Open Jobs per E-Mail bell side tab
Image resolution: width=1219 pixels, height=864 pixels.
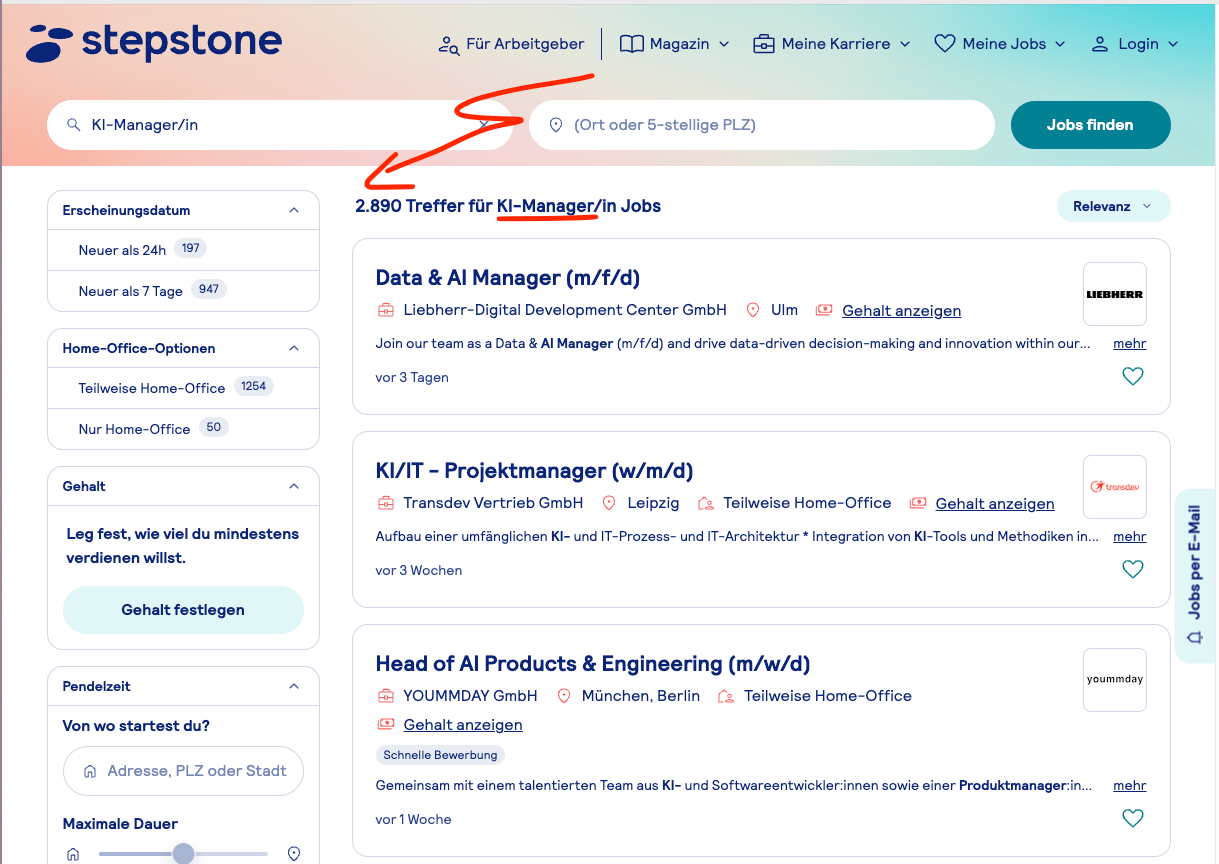pyautogui.click(x=1196, y=575)
